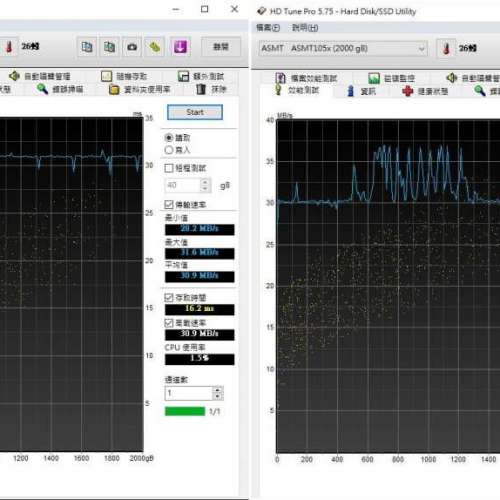Click the copy-screenshot icon beside the camera icon
Image resolution: width=500 pixels, height=500 pixels.
click(109, 47)
